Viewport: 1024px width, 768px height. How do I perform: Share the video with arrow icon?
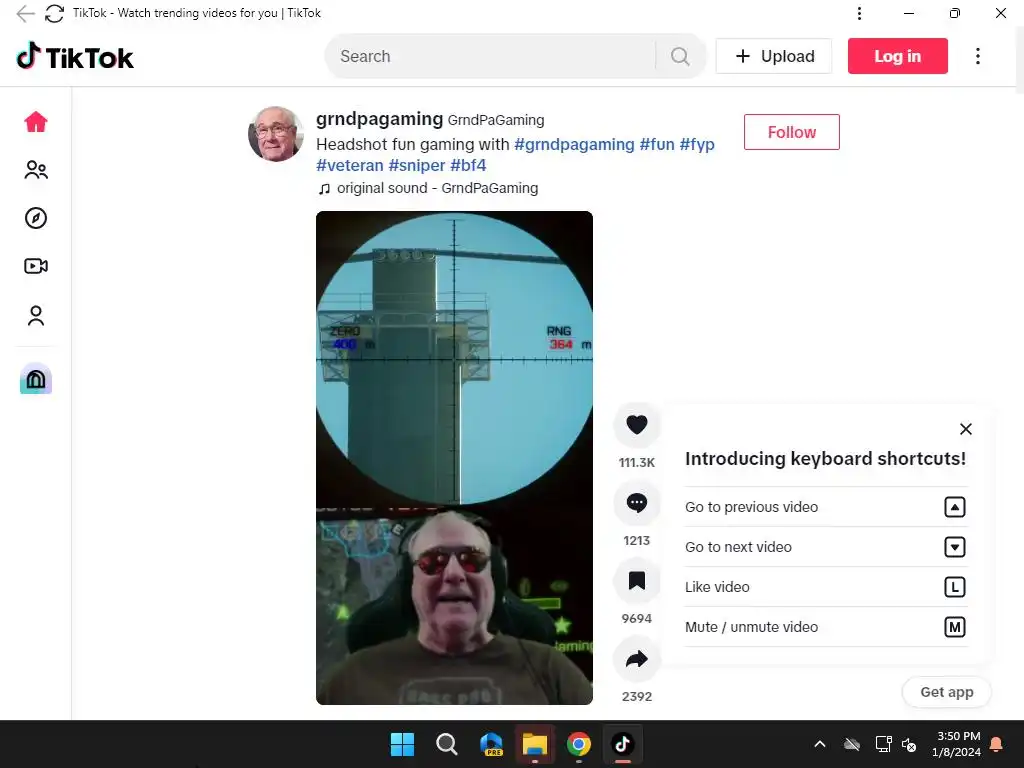click(637, 659)
